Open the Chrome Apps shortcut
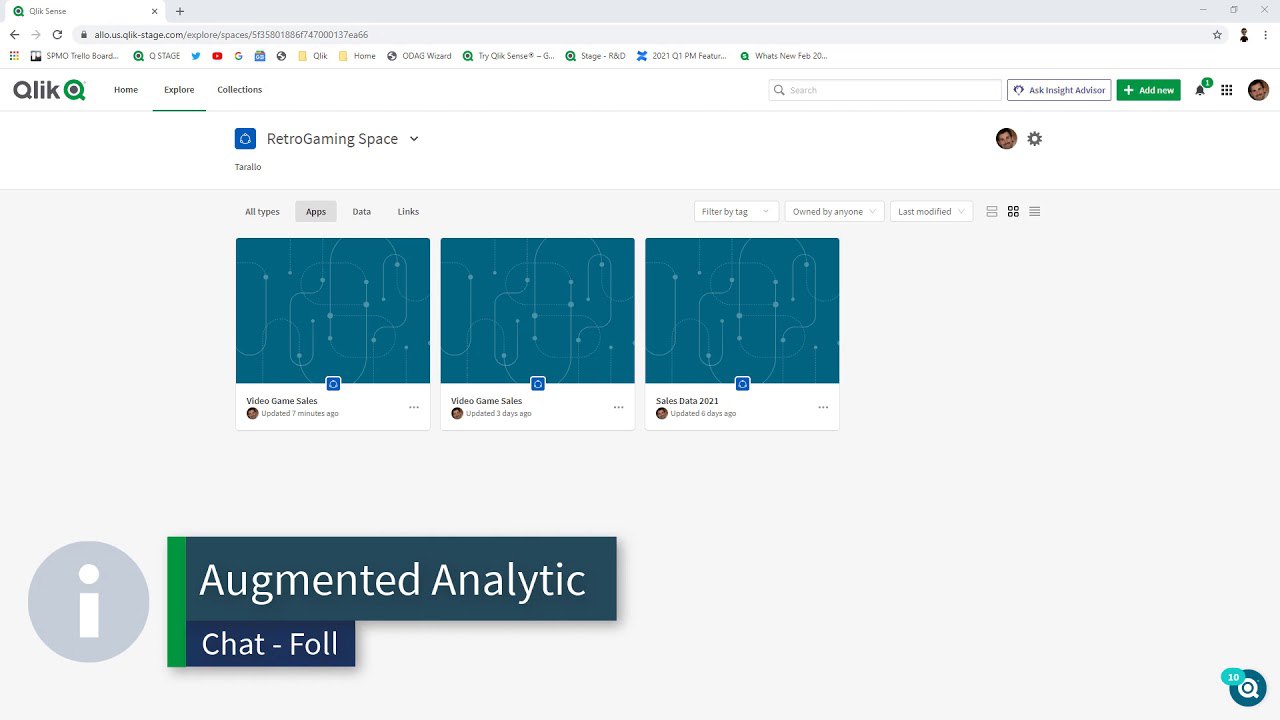Screen dimensions: 1280x720 [x=14, y=56]
